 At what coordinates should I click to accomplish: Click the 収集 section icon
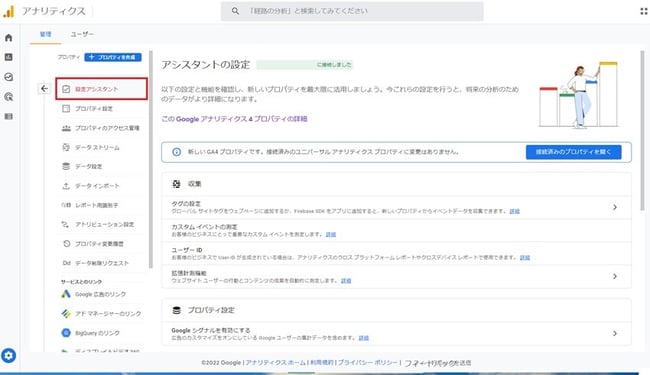click(177, 184)
